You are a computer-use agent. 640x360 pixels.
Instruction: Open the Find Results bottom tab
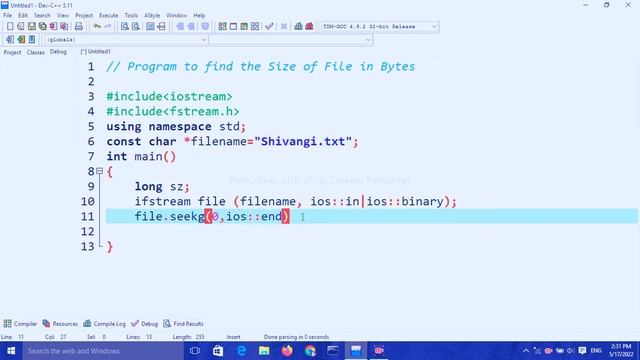click(183, 324)
